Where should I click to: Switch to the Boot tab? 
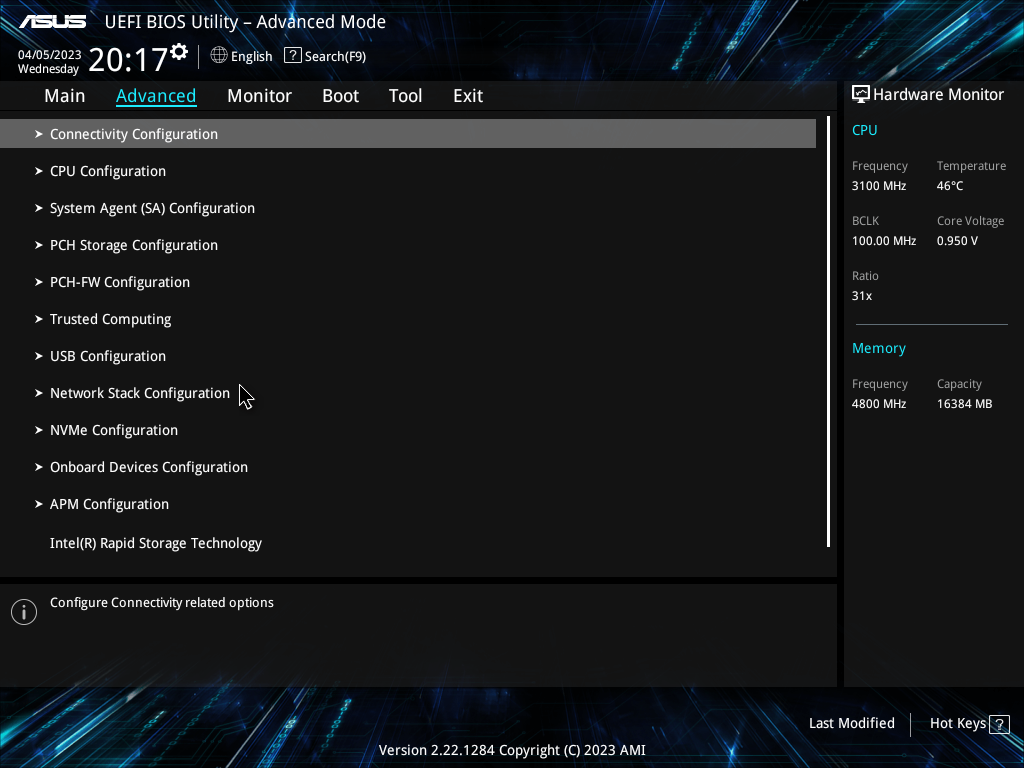pos(340,96)
